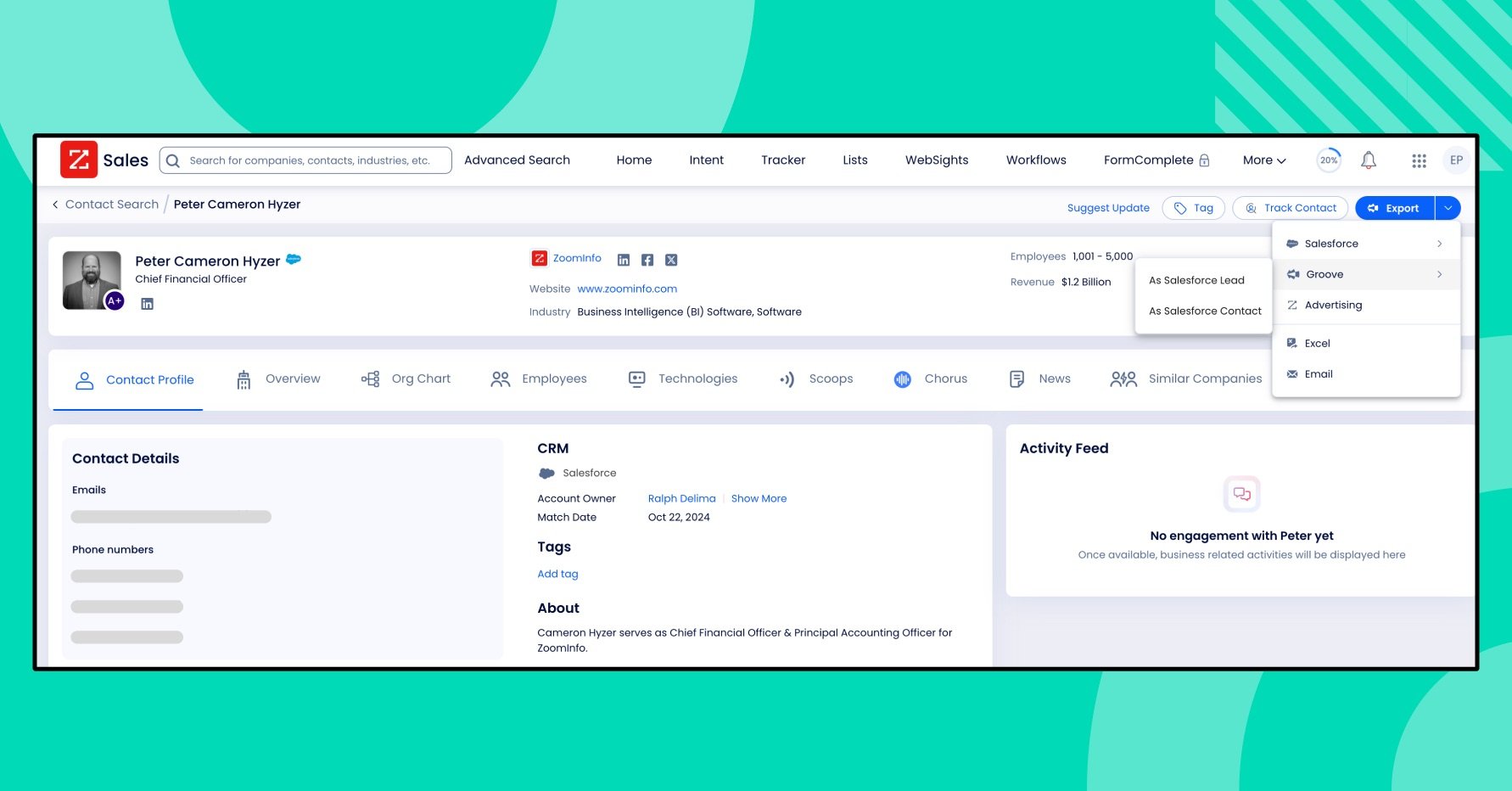Click the Facebook icon near the website
The height and width of the screenshot is (791, 1512).
pos(647,259)
